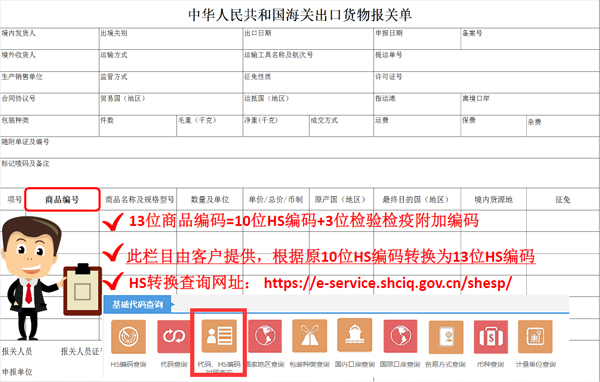Select the 成交方式 field

[341, 126]
